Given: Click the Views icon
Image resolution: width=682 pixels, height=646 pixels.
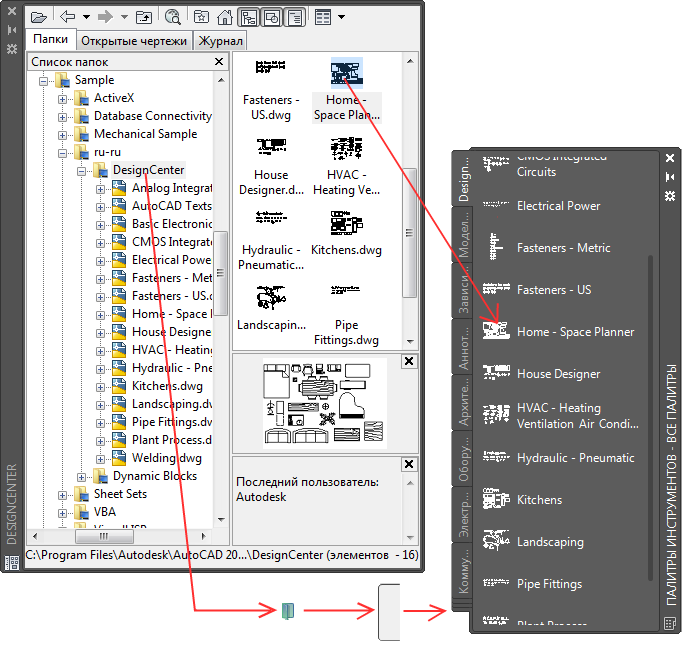Looking at the screenshot, I should point(323,17).
